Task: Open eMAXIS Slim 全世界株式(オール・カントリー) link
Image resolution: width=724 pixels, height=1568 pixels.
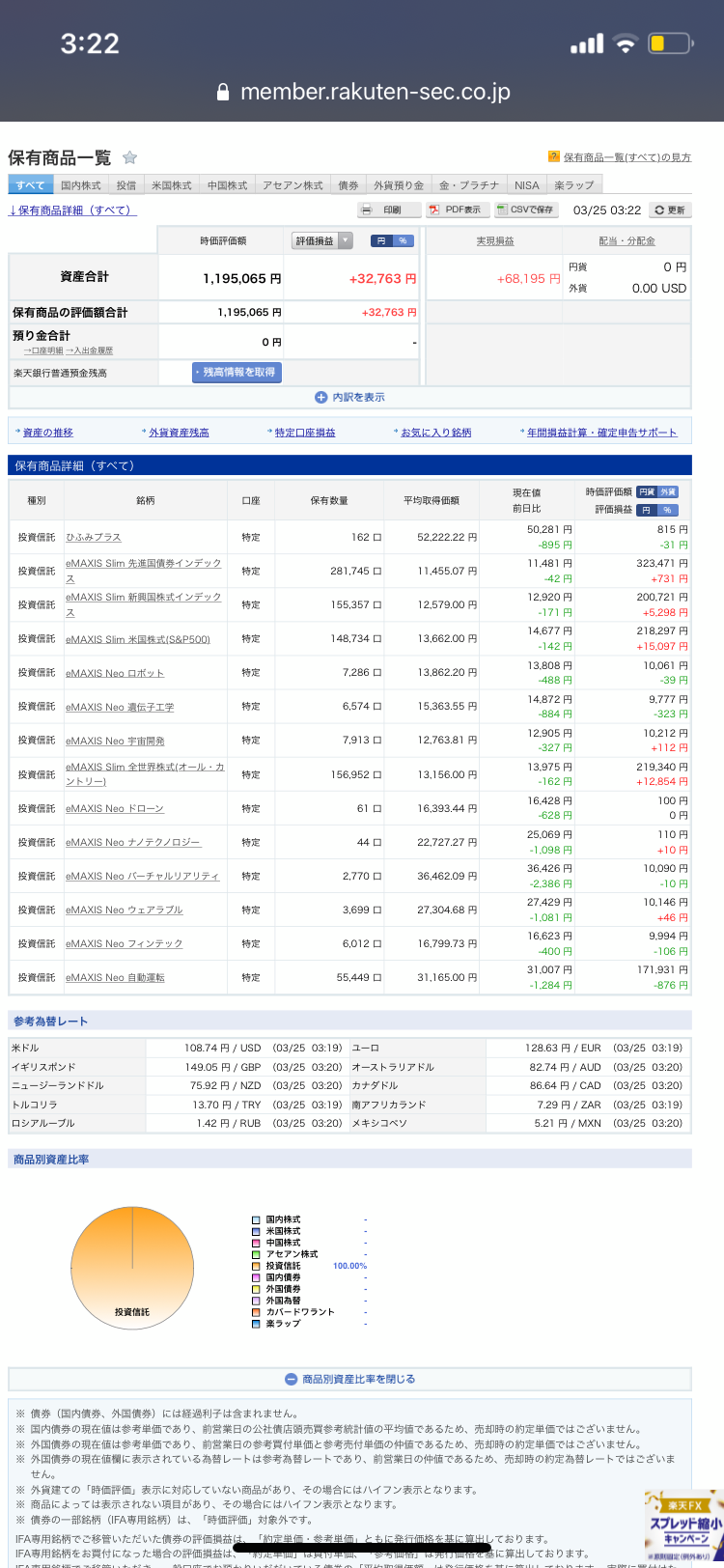Action: coord(145,774)
